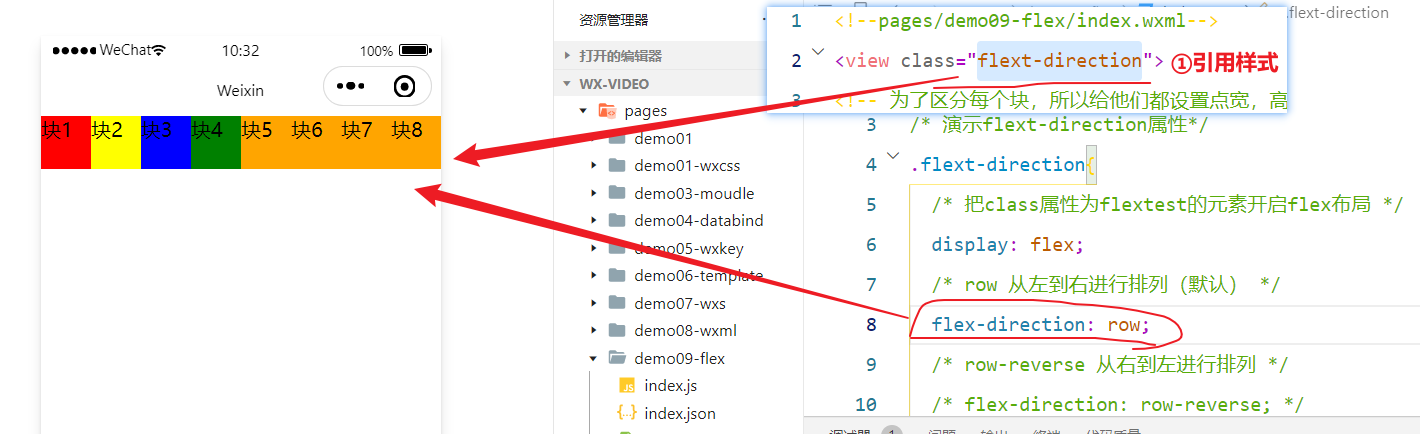Click the flex-direction: row; line
The image size is (1420, 434).
pyautogui.click(x=1041, y=325)
